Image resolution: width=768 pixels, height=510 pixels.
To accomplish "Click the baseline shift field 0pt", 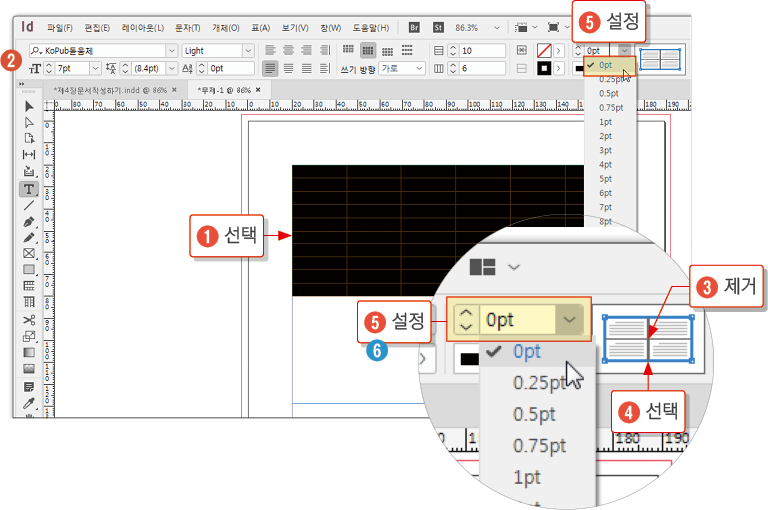I will [231, 68].
